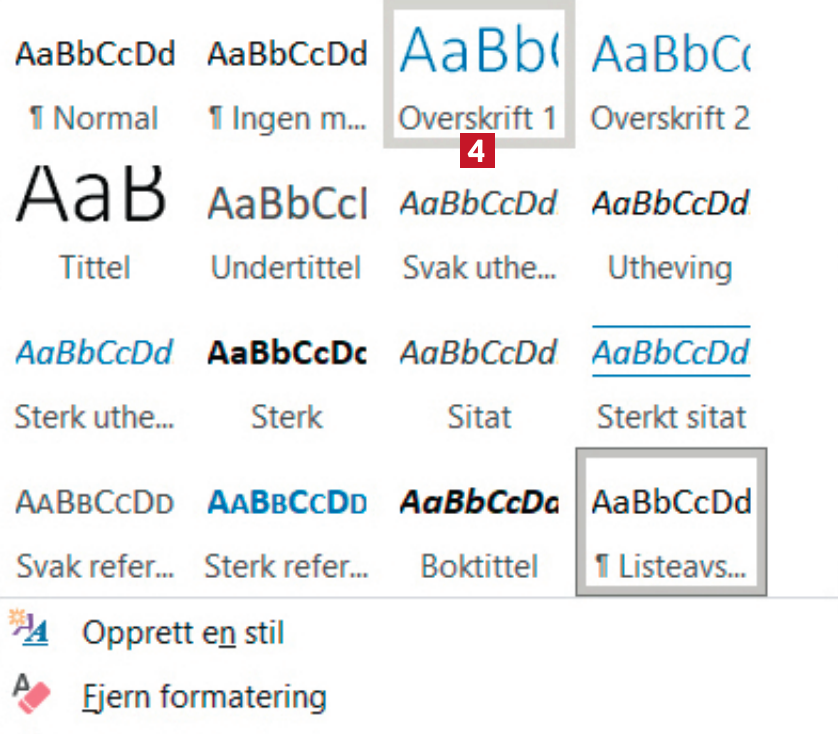Click the Fjern formatering eraser icon

pos(30,692)
